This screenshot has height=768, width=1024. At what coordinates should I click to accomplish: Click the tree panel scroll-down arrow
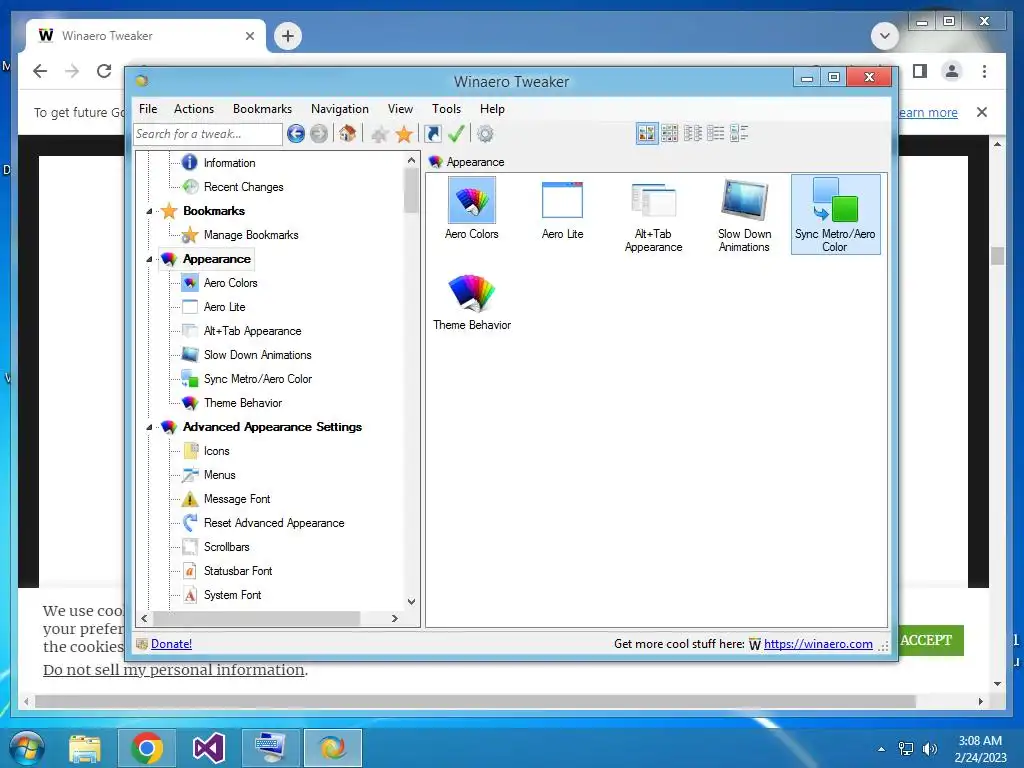[411, 601]
